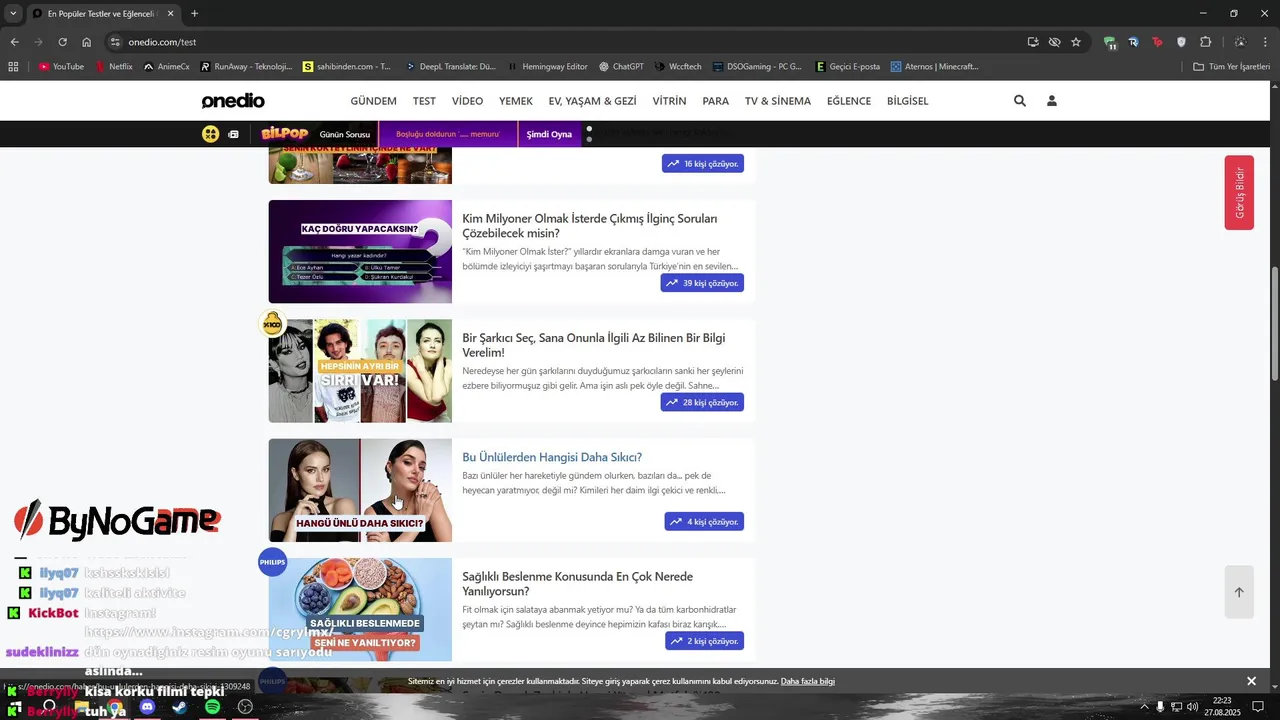Close the onedio browser tab
This screenshot has height=720, width=1280.
[x=170, y=14]
